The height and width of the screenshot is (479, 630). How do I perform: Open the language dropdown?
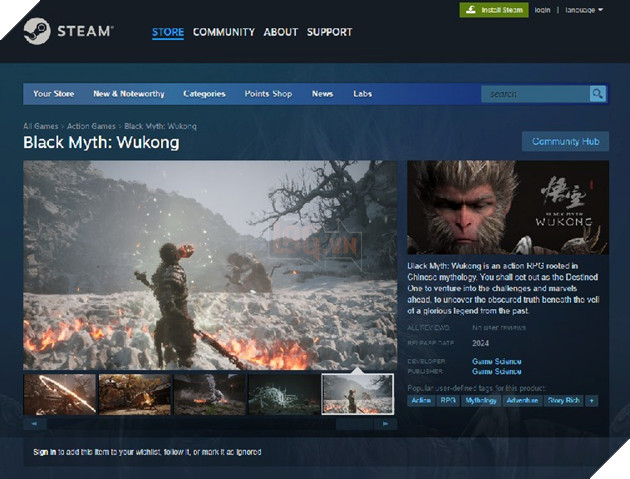point(584,10)
